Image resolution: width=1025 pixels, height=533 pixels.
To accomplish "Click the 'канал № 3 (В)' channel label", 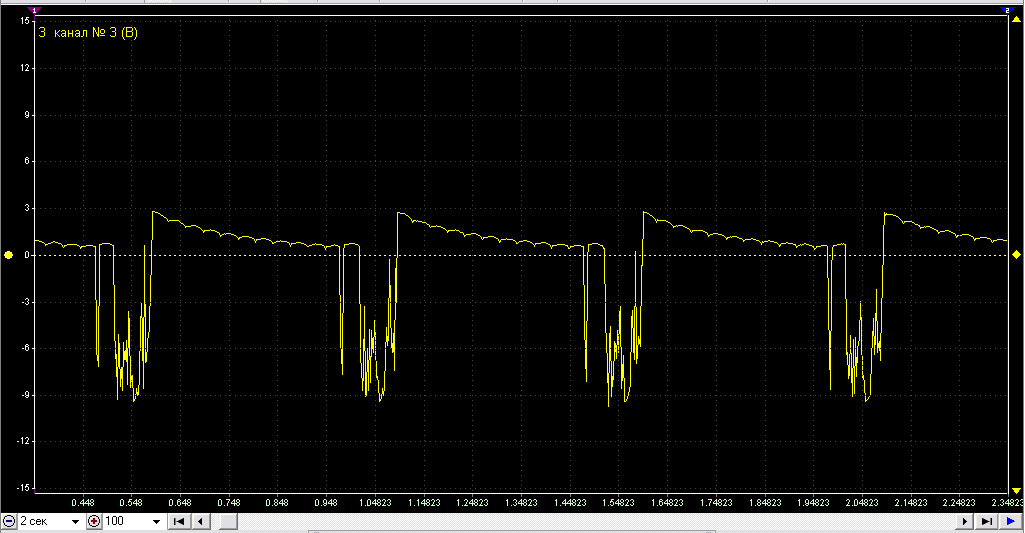I will tap(95, 33).
